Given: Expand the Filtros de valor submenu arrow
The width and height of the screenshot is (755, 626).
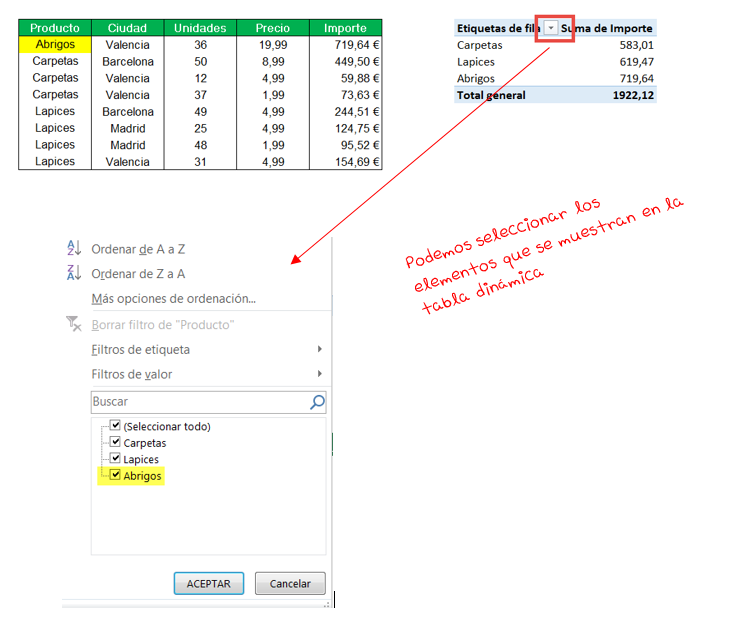Looking at the screenshot, I should [x=320, y=373].
